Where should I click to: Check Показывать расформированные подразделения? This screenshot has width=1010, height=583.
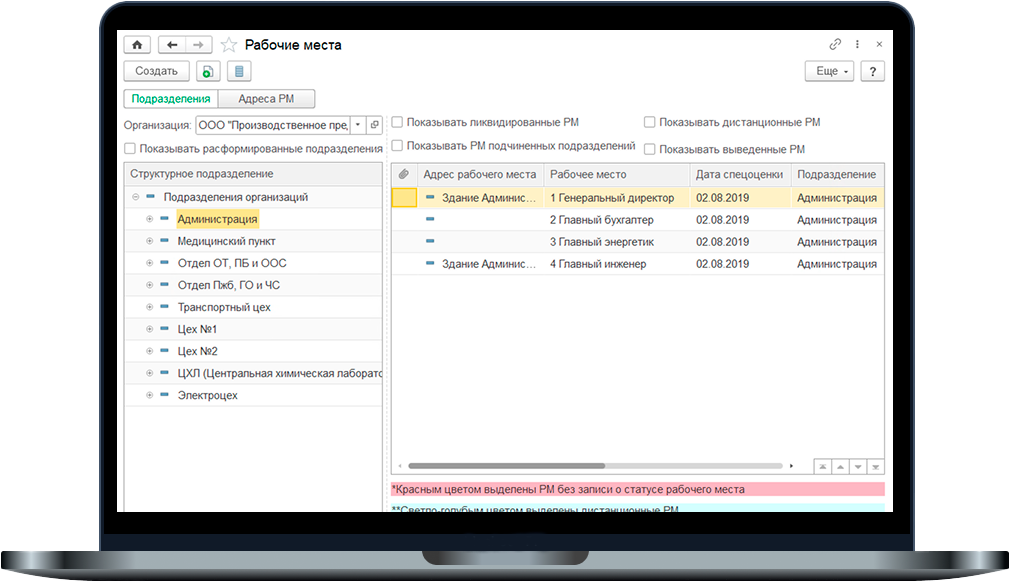(129, 148)
